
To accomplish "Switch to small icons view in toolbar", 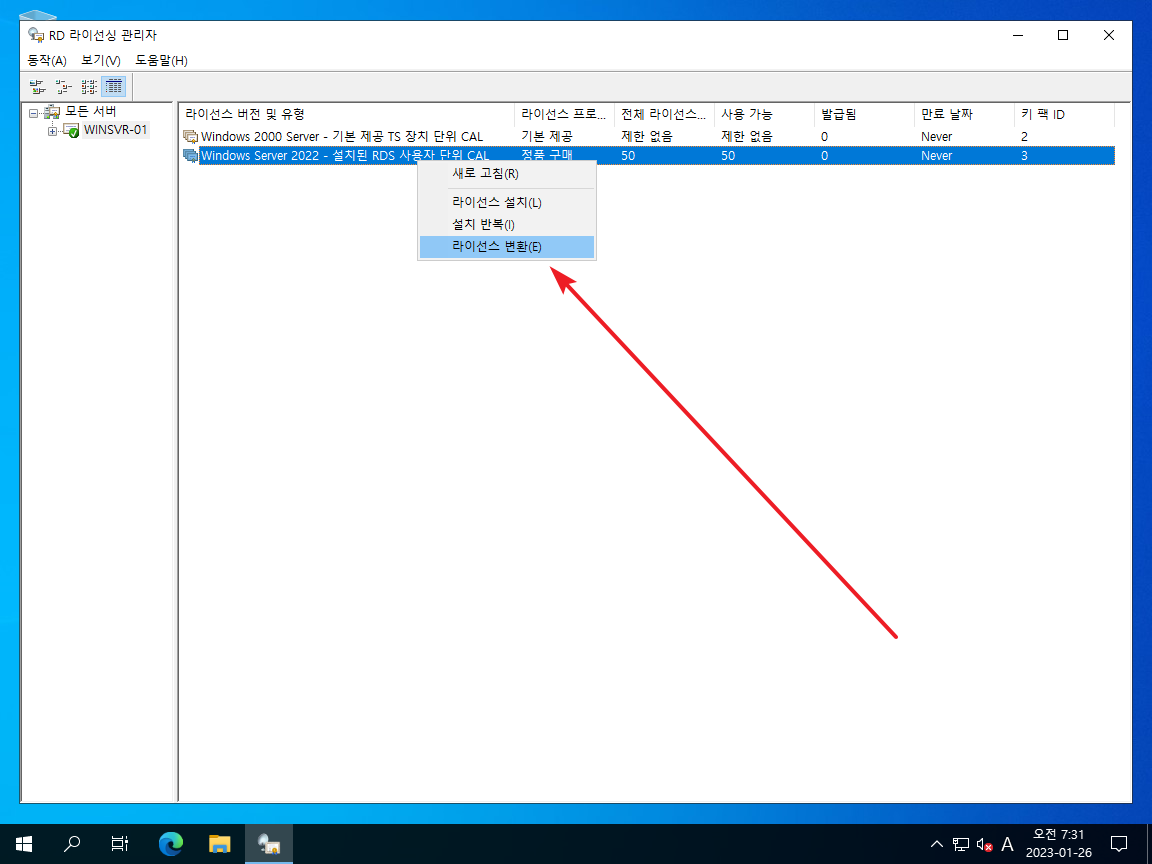I will [x=63, y=87].
